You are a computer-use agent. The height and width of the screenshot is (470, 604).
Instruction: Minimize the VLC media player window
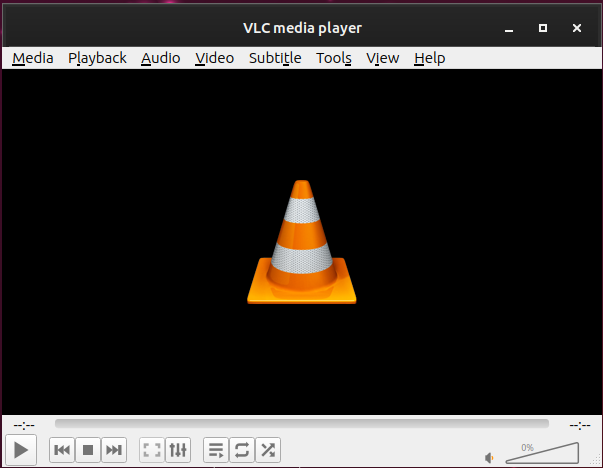coord(509,28)
